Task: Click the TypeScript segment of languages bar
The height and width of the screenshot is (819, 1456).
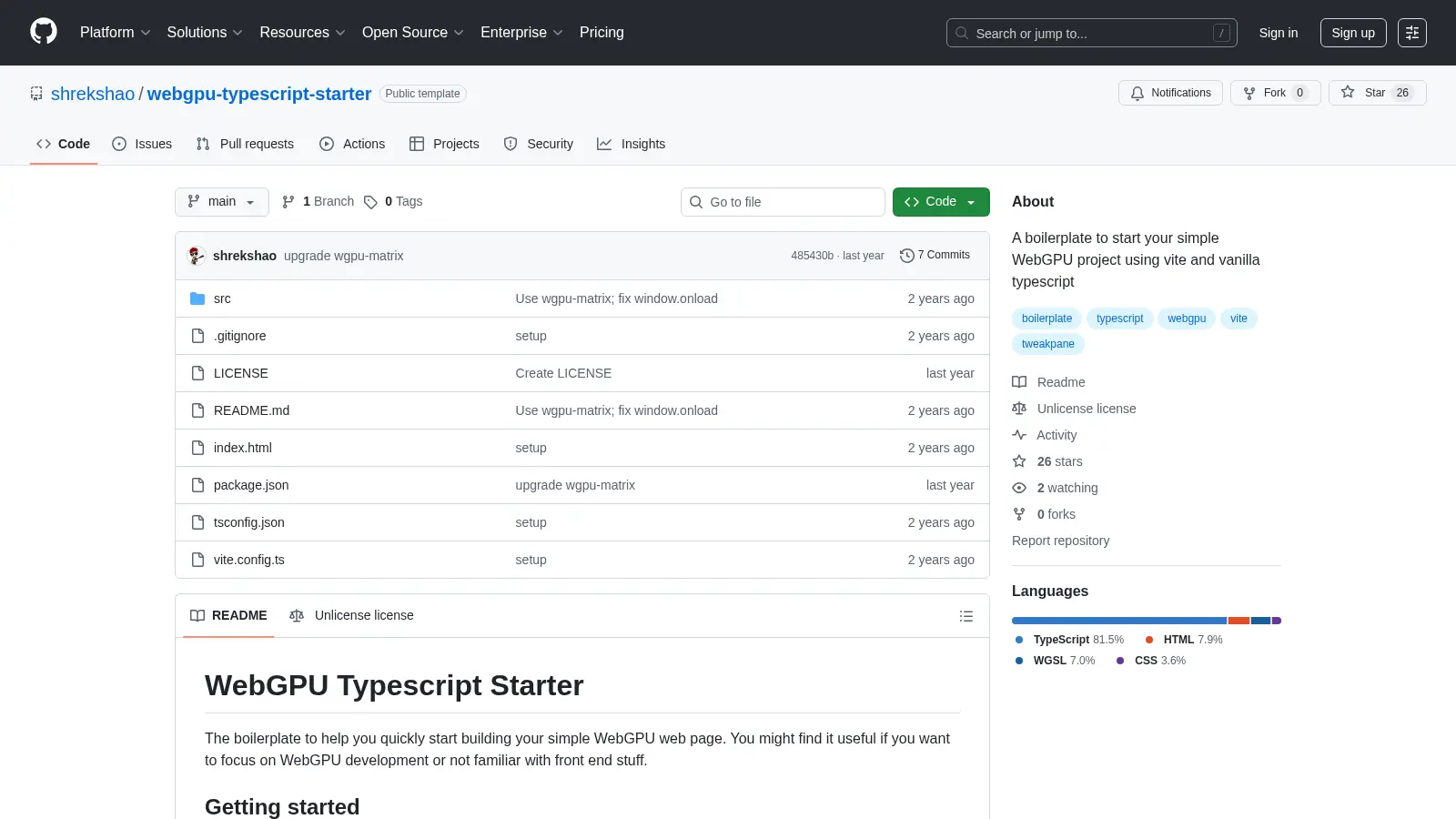Action: (x=1119, y=621)
